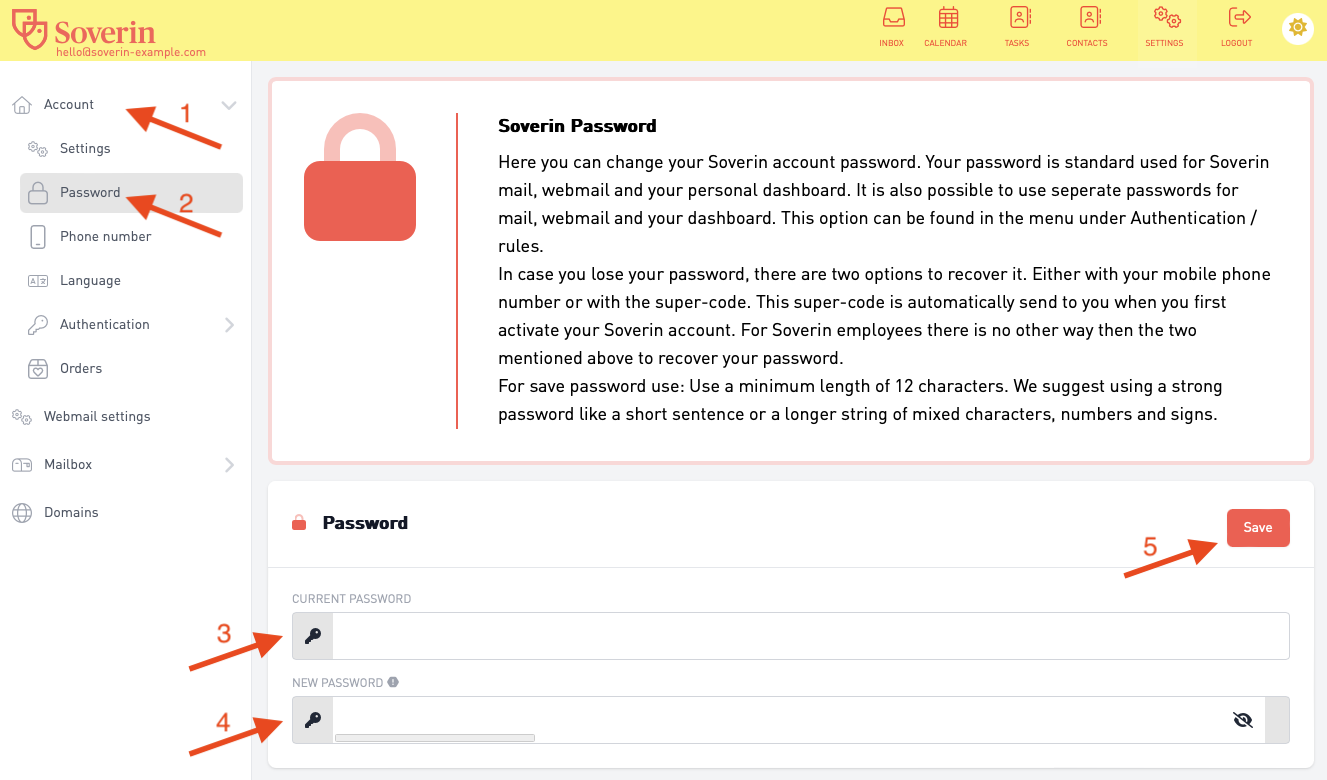This screenshot has width=1327, height=780.
Task: Expand the Authentication submenu arrow
Action: [230, 325]
